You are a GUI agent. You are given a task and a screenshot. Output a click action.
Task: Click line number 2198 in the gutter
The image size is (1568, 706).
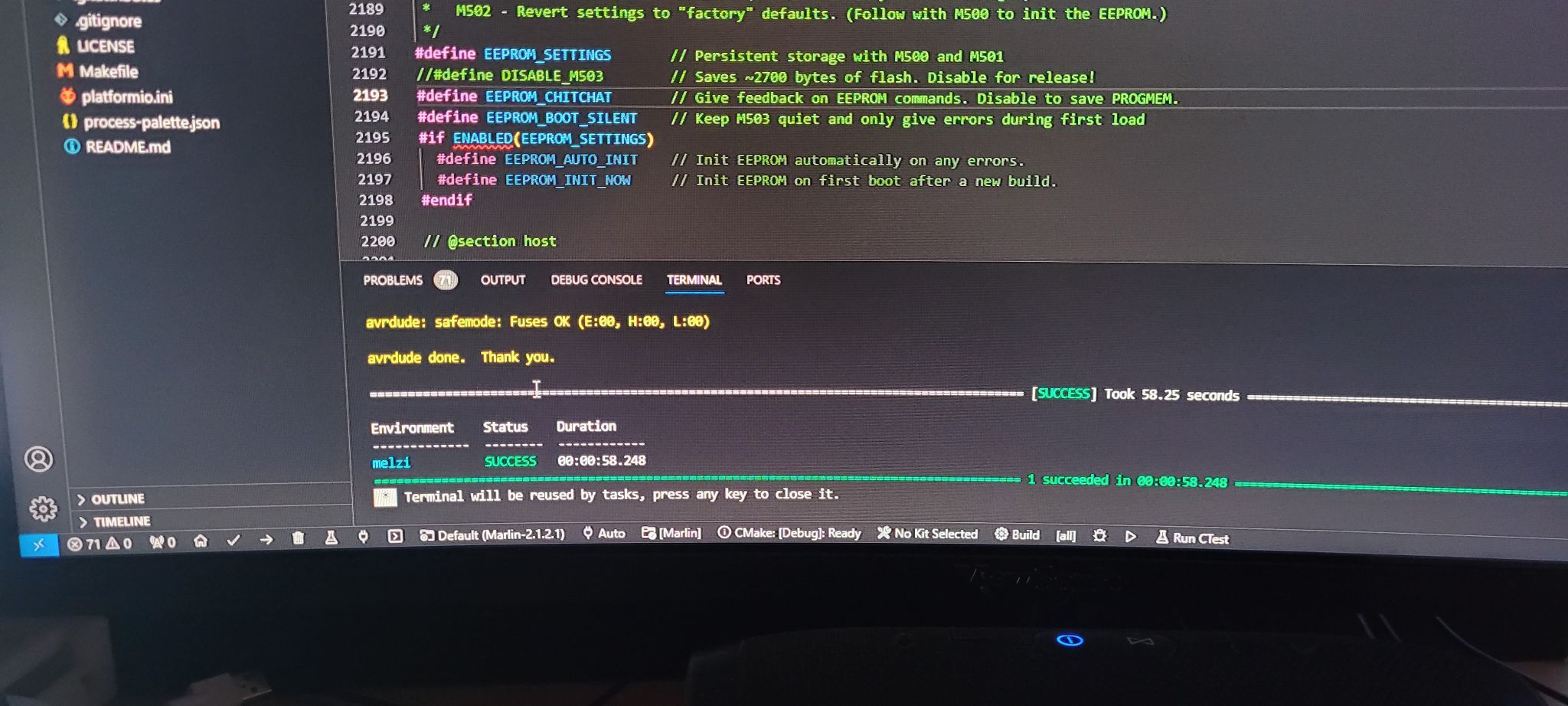(376, 200)
